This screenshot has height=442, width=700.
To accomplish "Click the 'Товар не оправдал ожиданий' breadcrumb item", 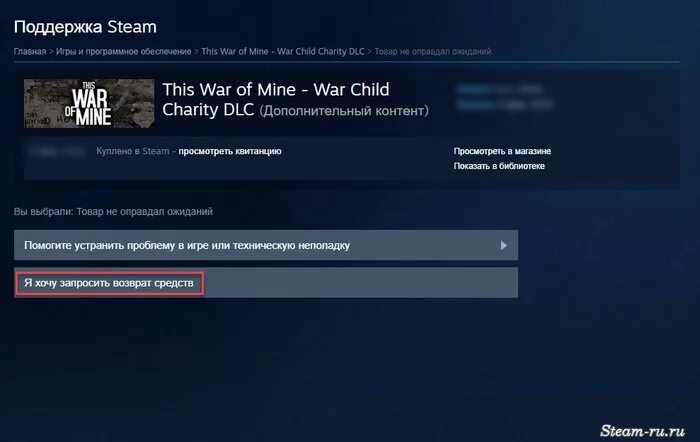I will tap(433, 51).
